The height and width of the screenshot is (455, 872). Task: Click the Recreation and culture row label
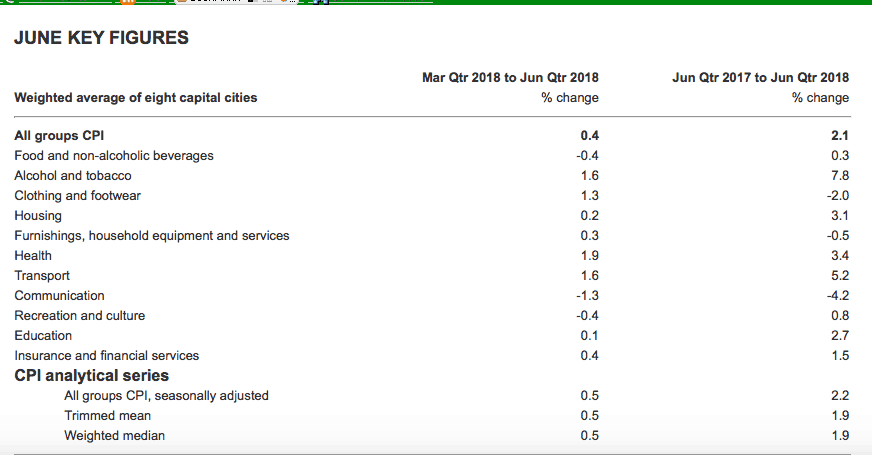tap(79, 315)
